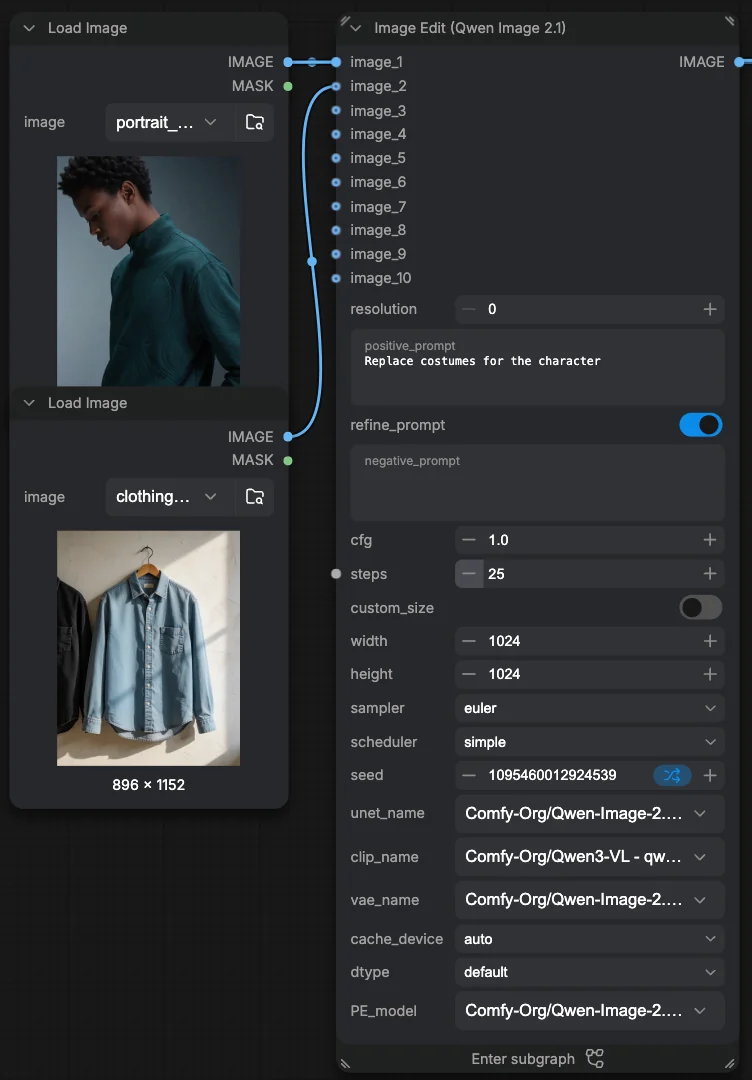This screenshot has width=752, height=1080.
Task: Increase the seed value with plus
Action: pyautogui.click(x=710, y=776)
